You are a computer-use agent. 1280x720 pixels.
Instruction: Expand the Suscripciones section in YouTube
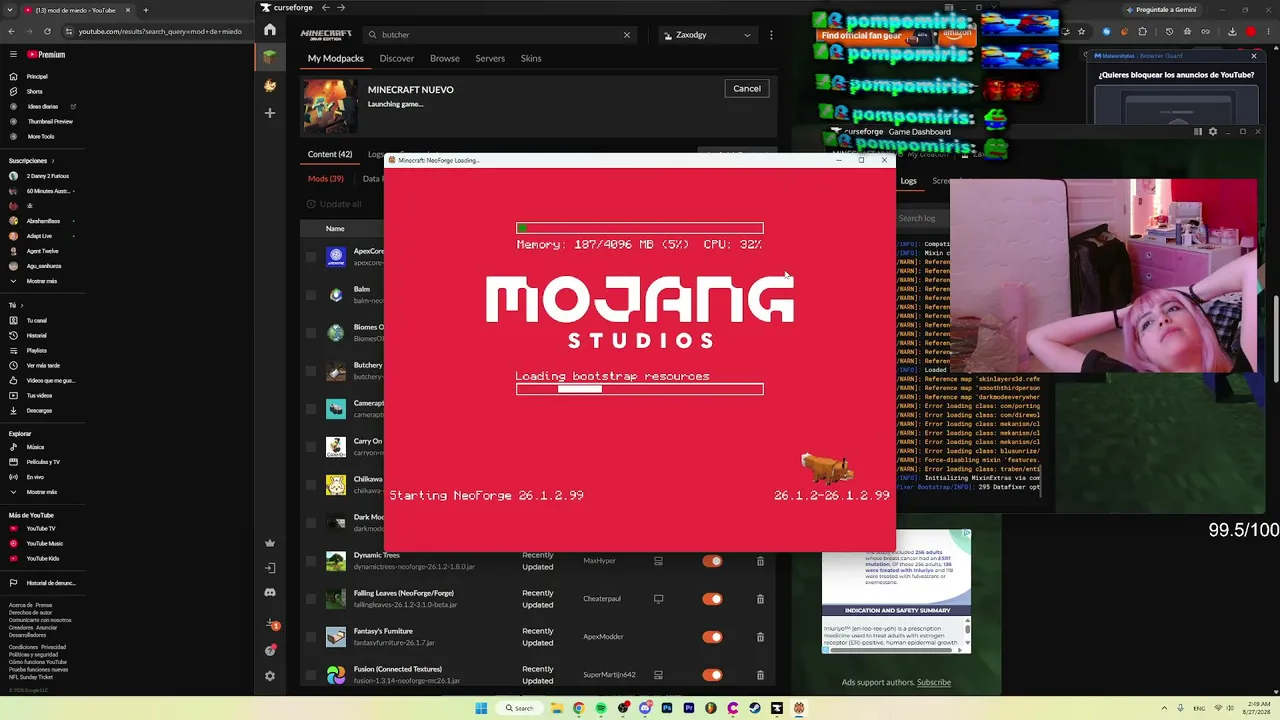[31, 160]
